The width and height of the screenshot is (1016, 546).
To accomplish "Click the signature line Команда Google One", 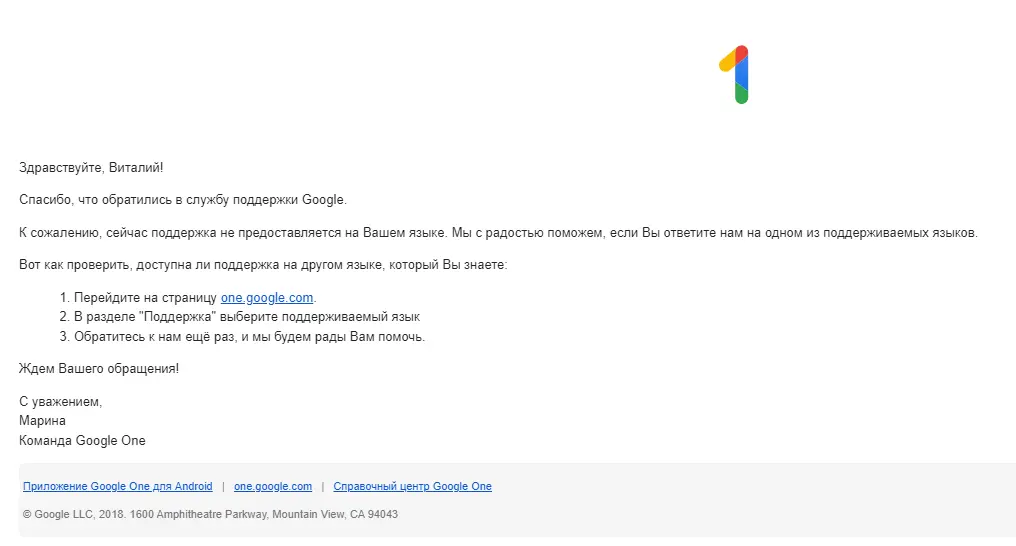I will coord(82,440).
